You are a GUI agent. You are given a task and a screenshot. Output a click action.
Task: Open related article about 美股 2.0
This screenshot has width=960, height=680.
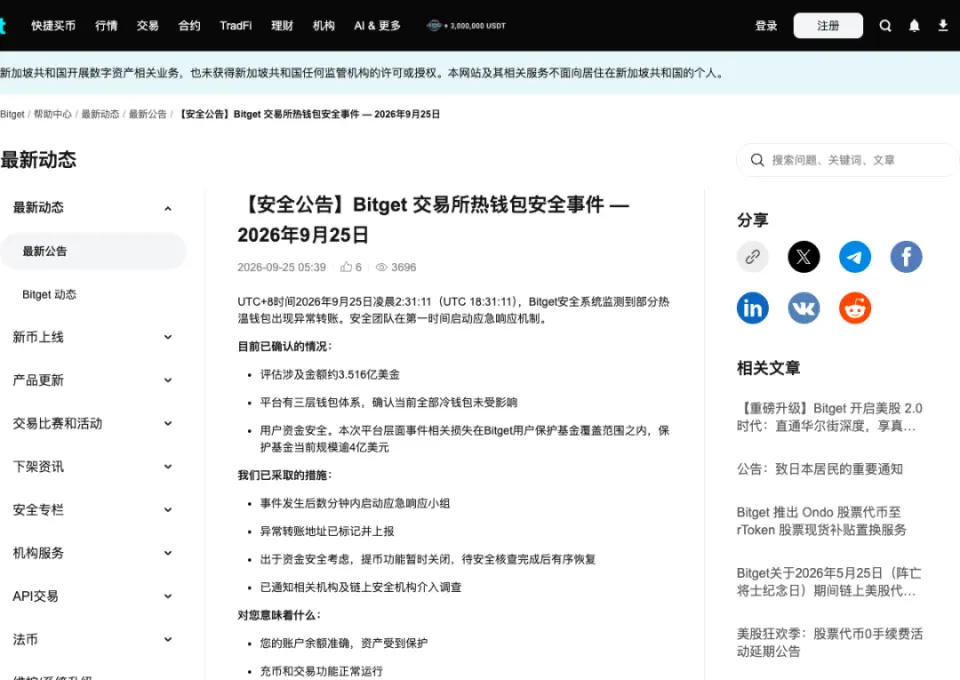tap(830, 417)
